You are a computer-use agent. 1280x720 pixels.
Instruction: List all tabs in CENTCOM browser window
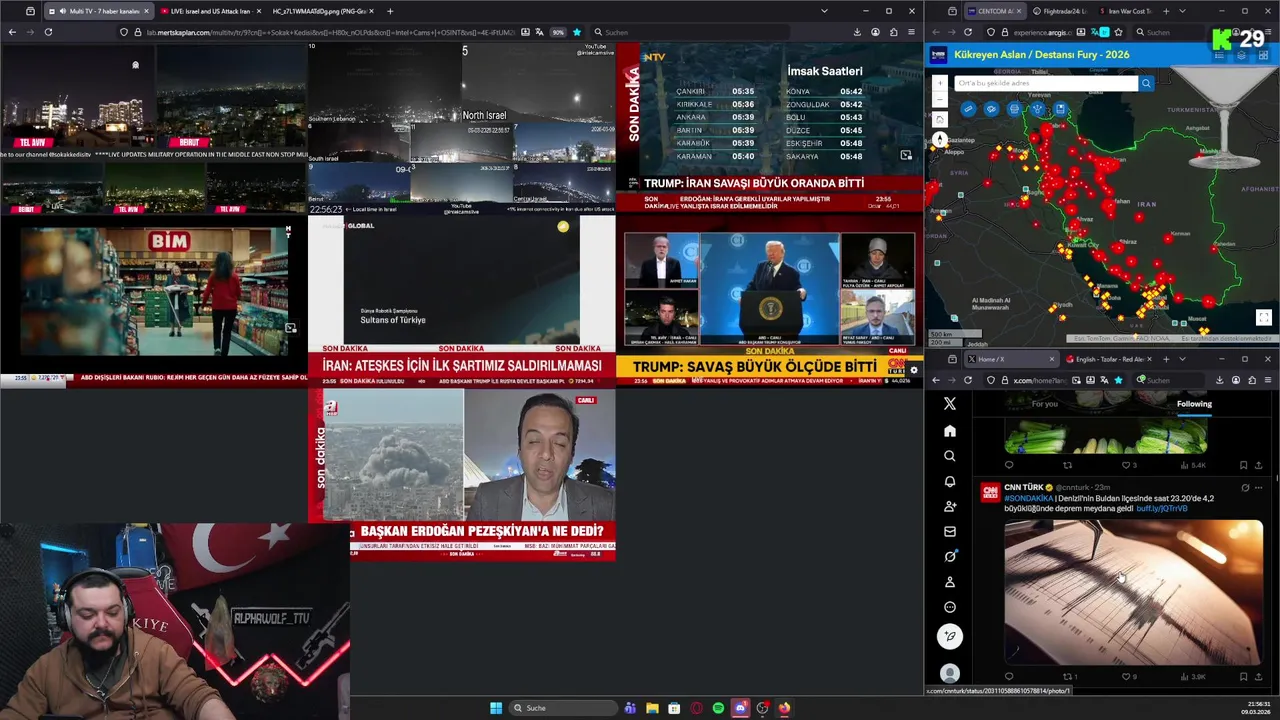(x=1182, y=11)
